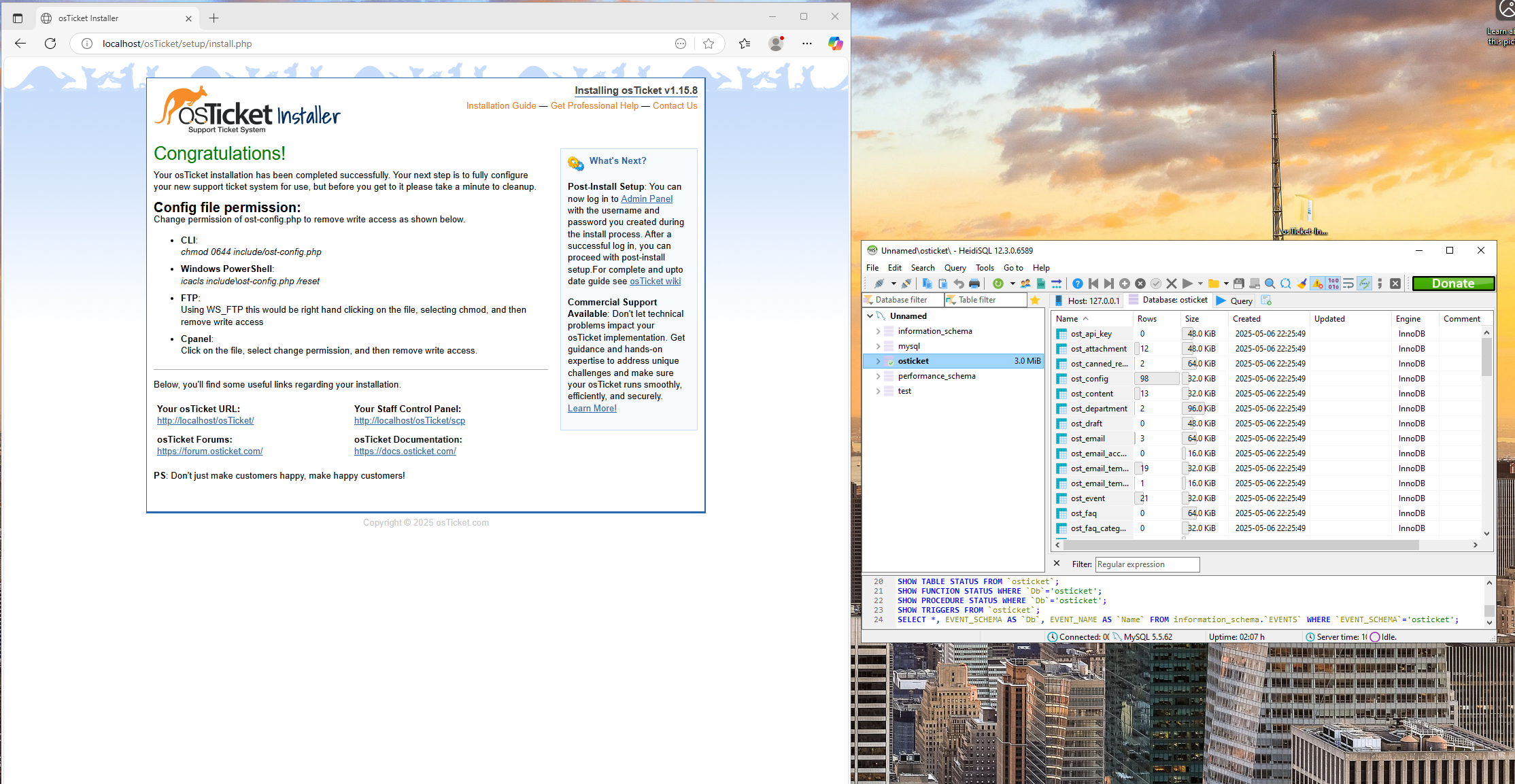The image size is (1515, 784).
Task: Click the favorites star beside Table filter
Action: [1035, 300]
